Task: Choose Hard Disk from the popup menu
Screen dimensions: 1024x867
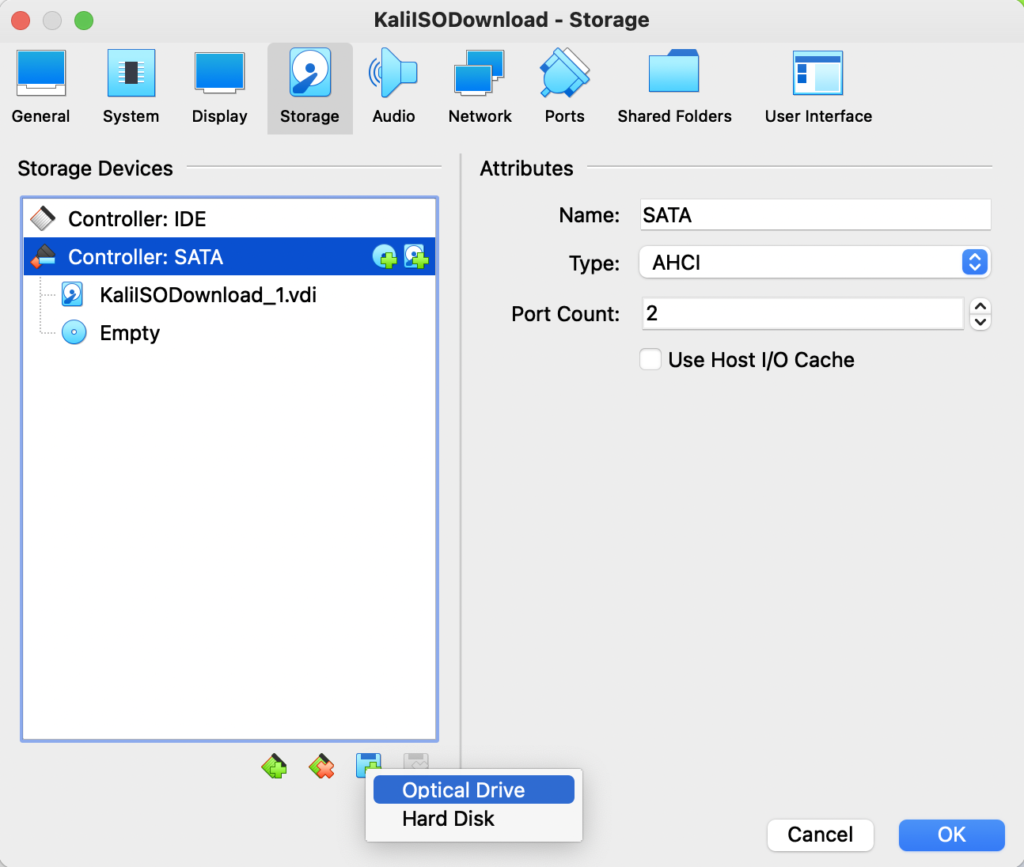Action: (473, 819)
